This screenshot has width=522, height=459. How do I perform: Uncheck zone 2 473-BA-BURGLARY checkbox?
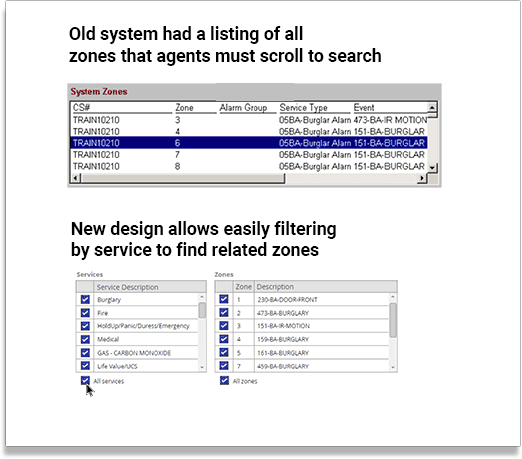(x=224, y=312)
